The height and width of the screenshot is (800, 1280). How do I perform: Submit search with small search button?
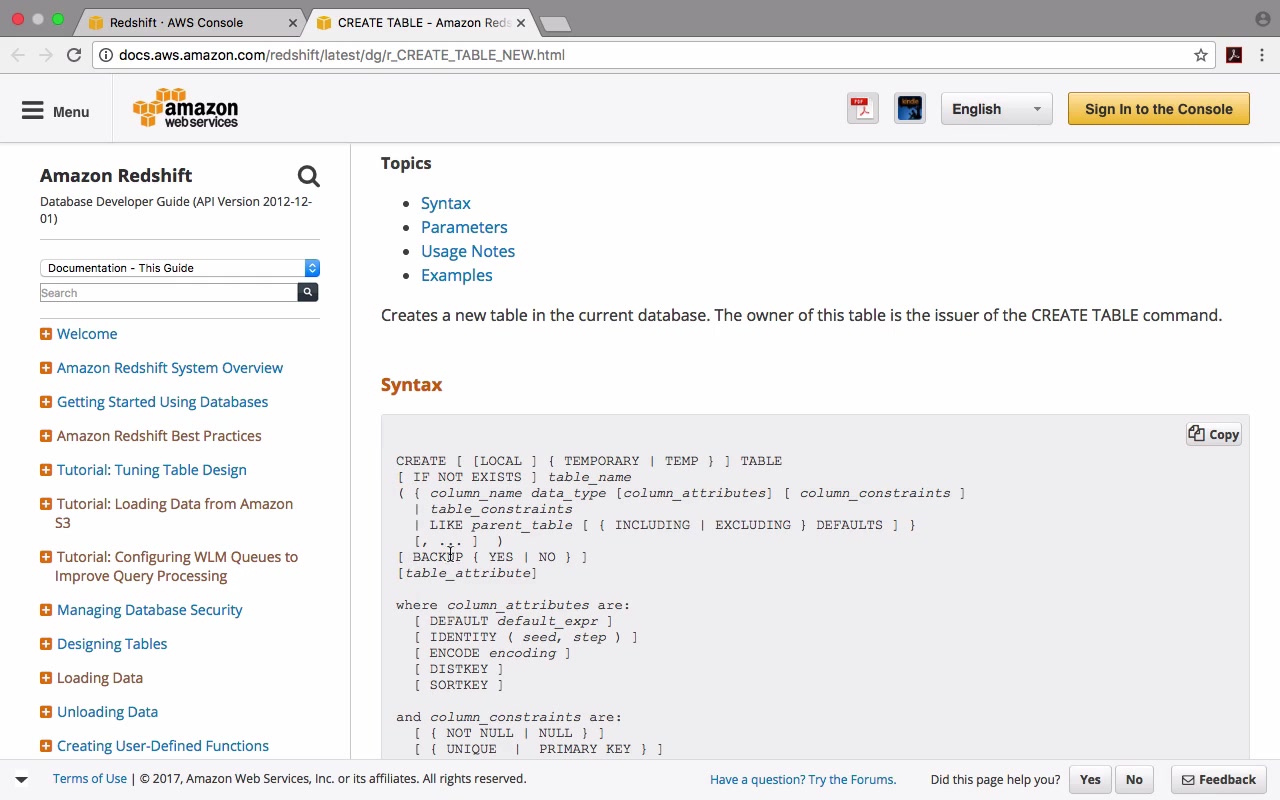pyautogui.click(x=308, y=292)
